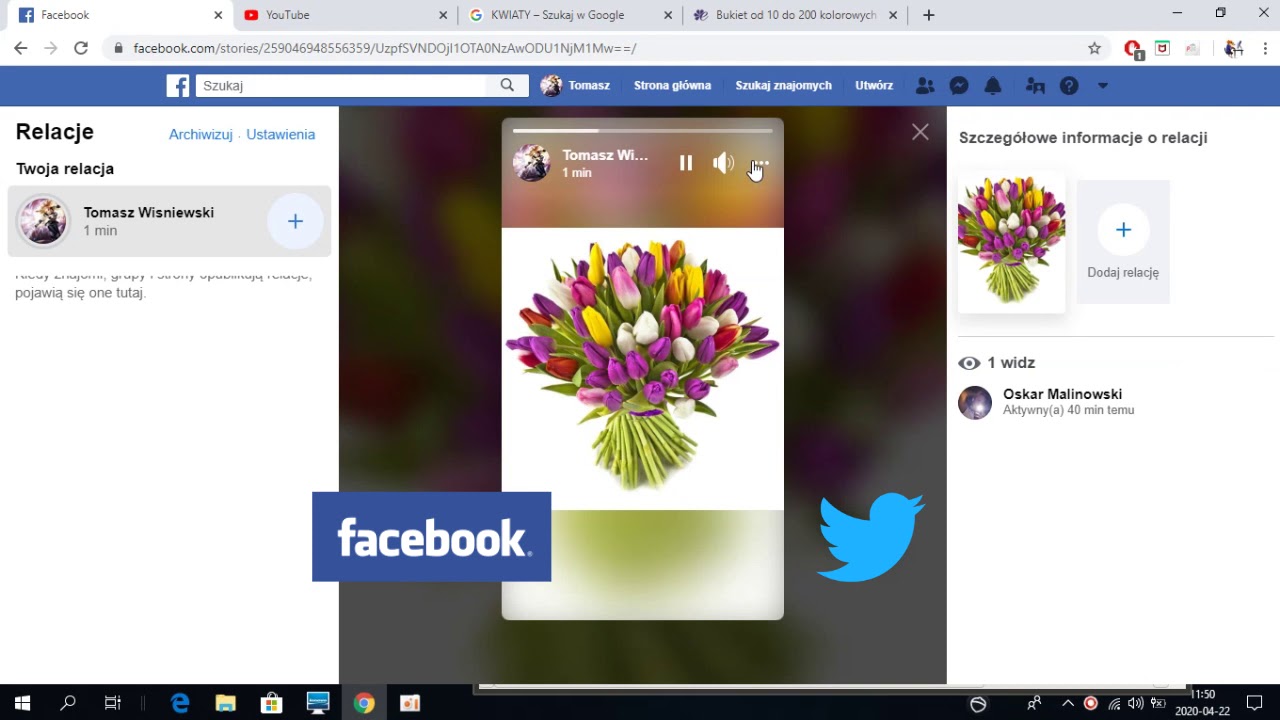Open the quick help question mark

[x=1069, y=86]
